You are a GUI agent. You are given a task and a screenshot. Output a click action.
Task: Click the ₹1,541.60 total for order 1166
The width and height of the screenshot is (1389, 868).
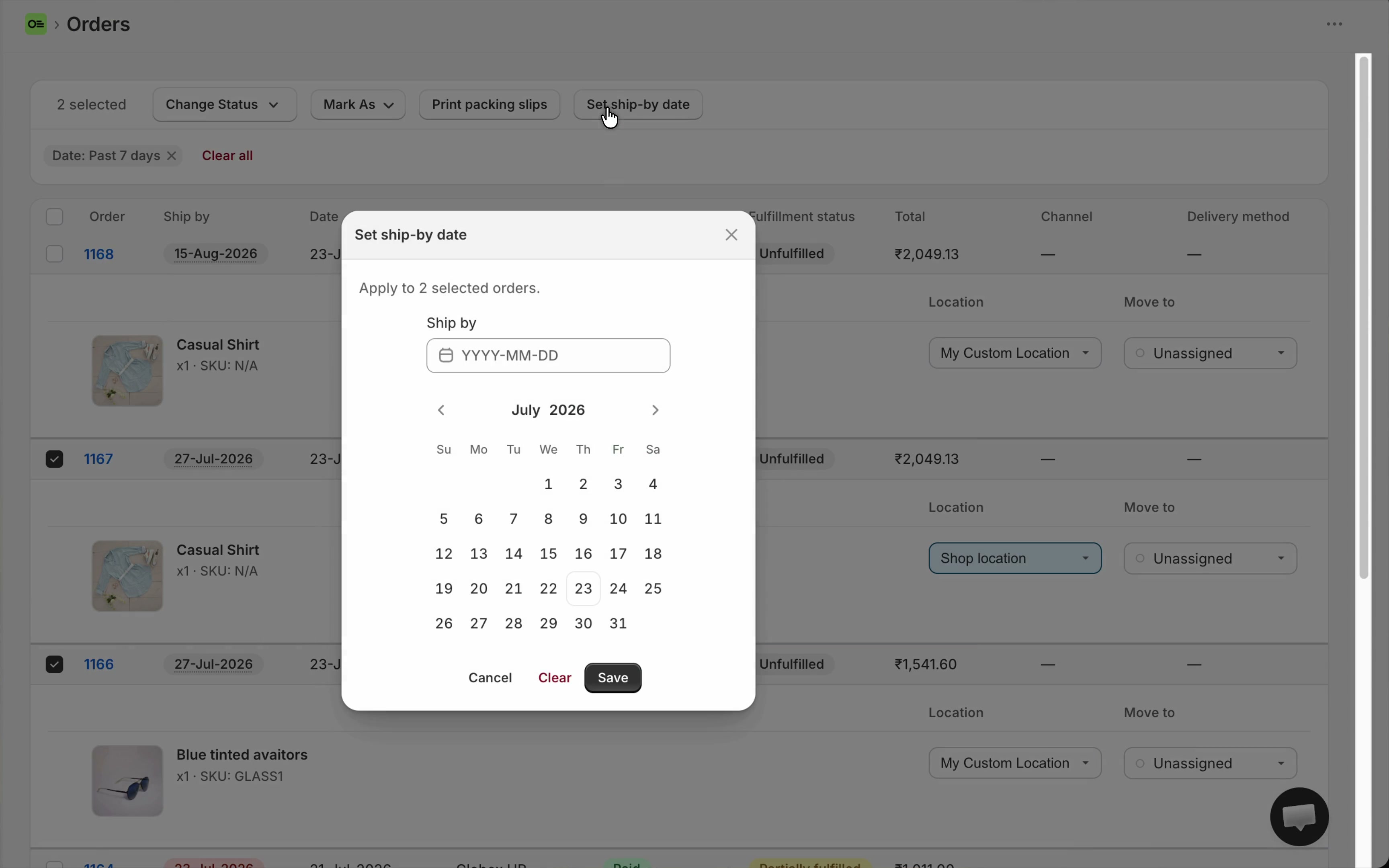click(925, 664)
